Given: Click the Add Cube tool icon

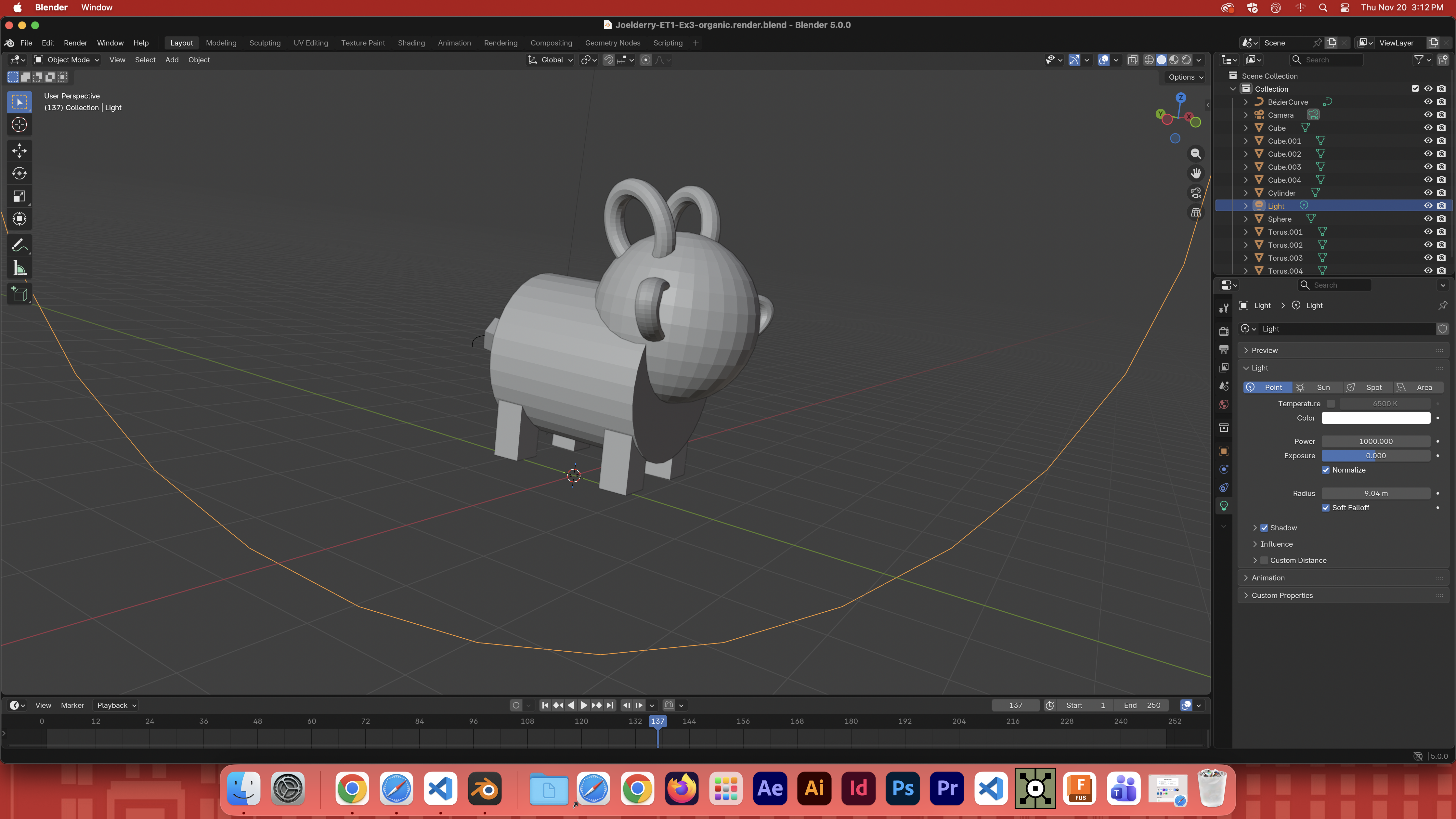Looking at the screenshot, I should (x=19, y=294).
